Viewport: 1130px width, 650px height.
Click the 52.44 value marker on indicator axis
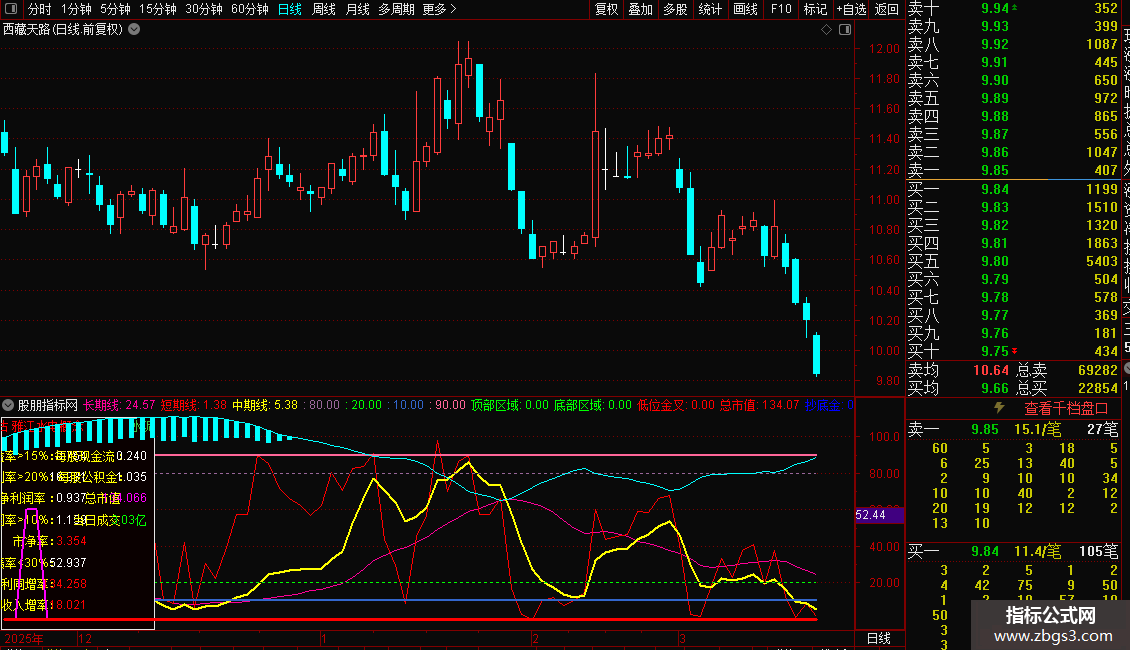point(872,515)
